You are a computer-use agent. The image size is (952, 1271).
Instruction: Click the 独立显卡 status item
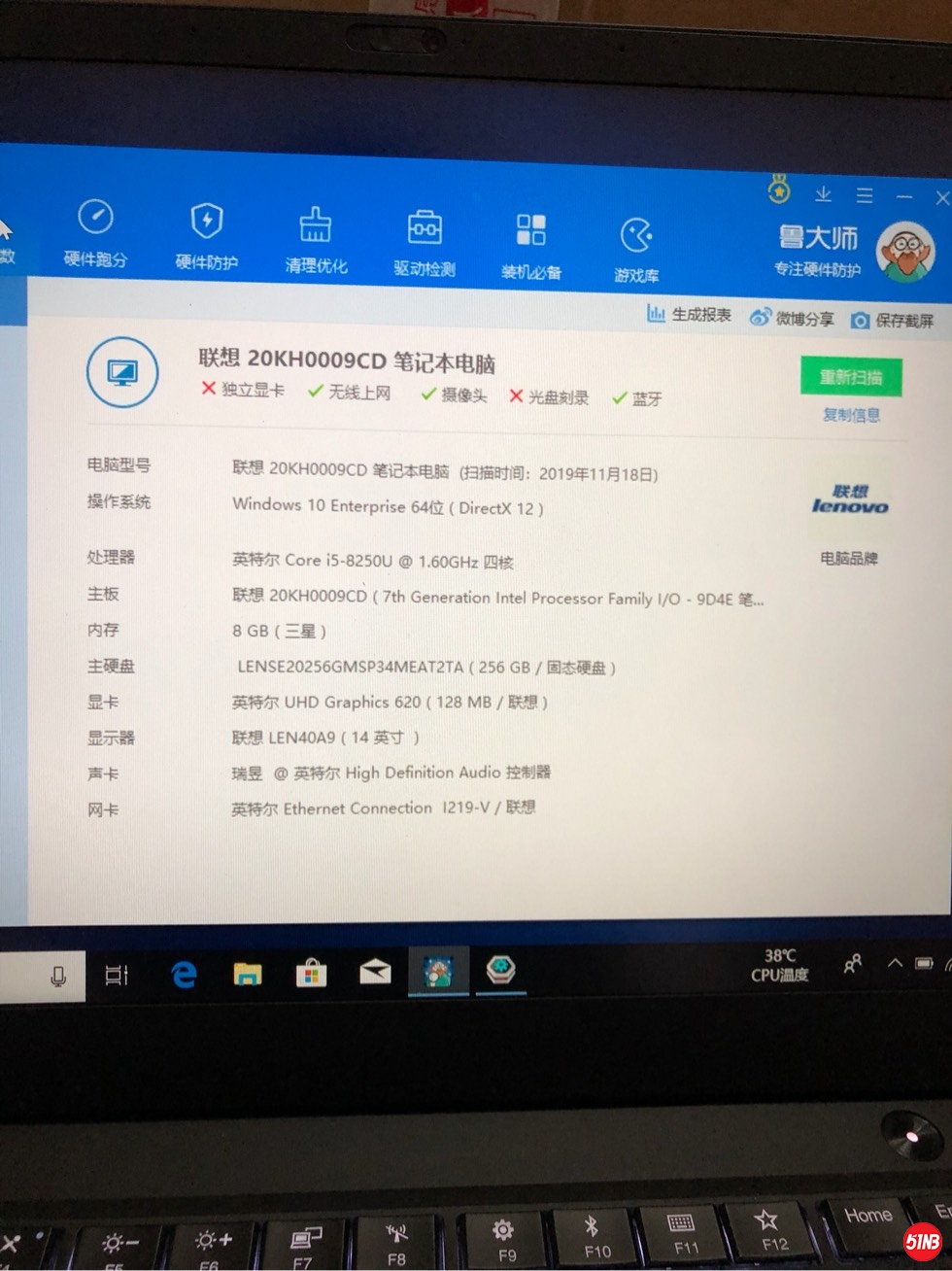point(243,389)
